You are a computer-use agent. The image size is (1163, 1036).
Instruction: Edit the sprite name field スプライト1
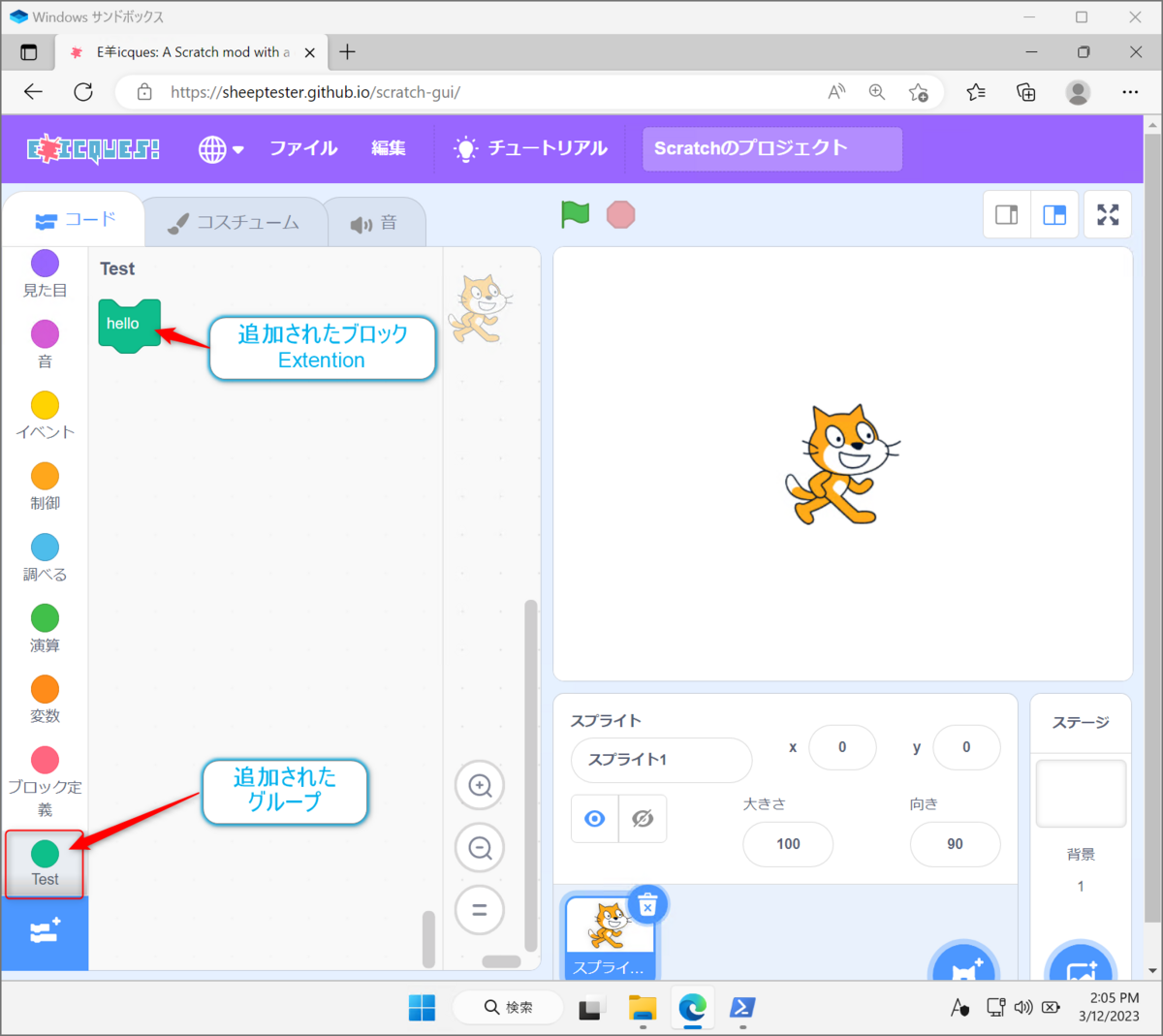pos(661,760)
